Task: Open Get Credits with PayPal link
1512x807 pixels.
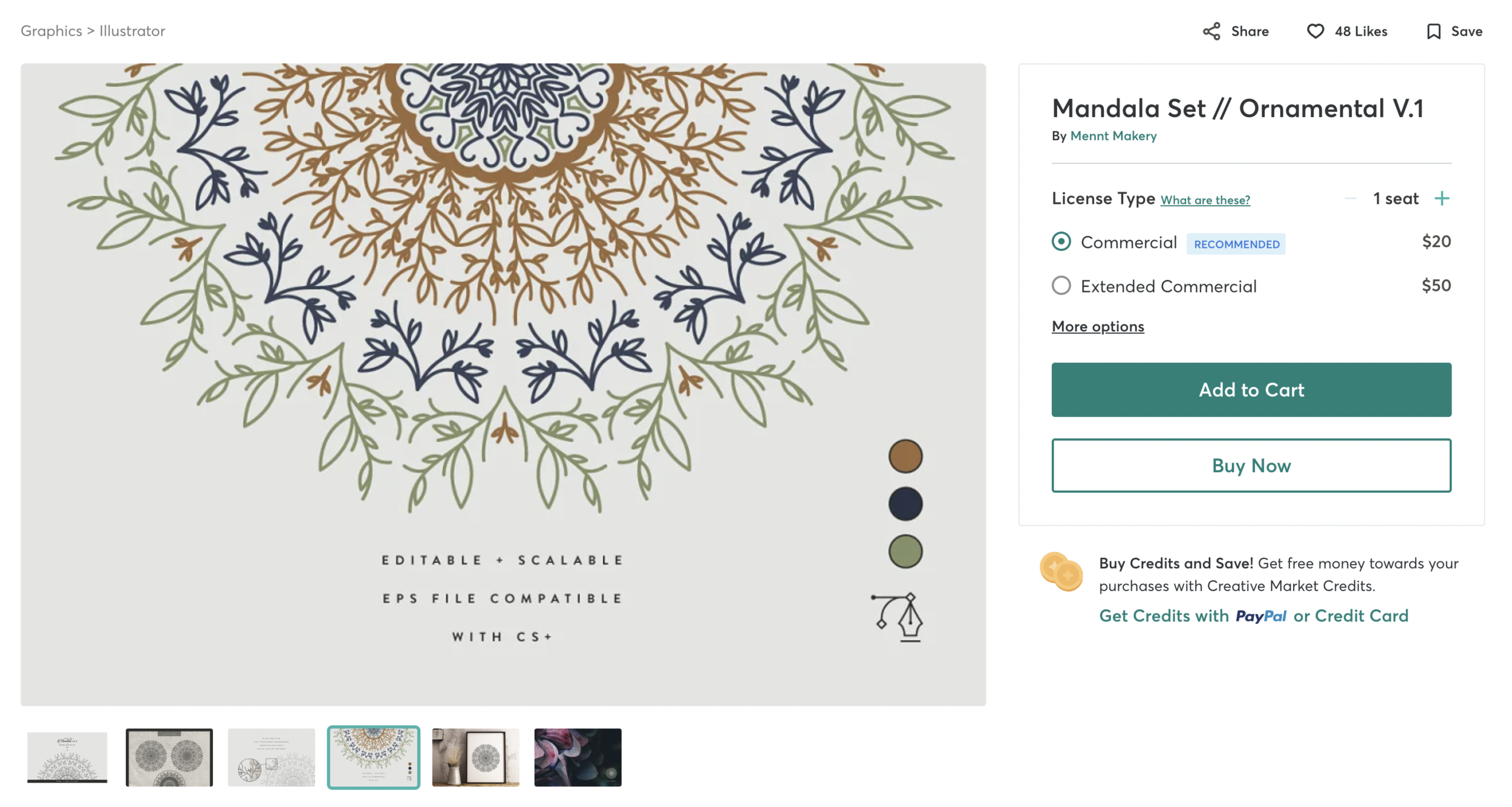Action: tap(1253, 615)
